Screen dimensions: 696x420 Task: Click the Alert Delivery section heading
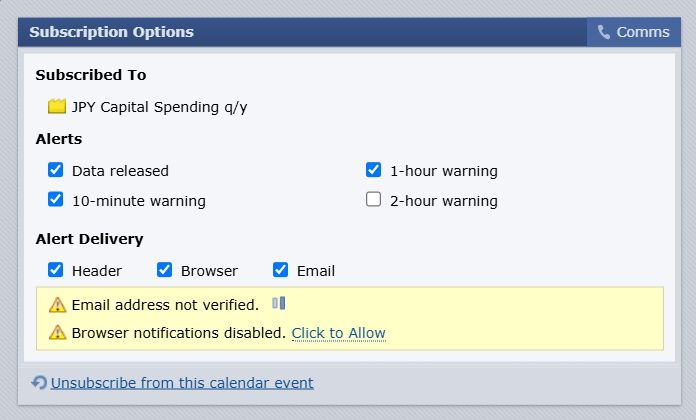(x=90, y=239)
